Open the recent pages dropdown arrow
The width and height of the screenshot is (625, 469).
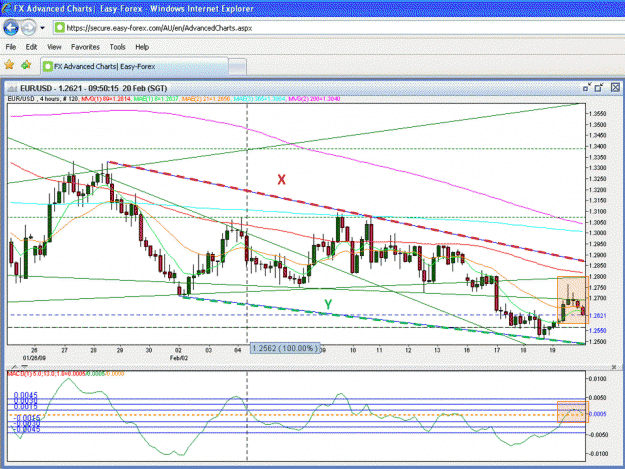click(x=42, y=28)
